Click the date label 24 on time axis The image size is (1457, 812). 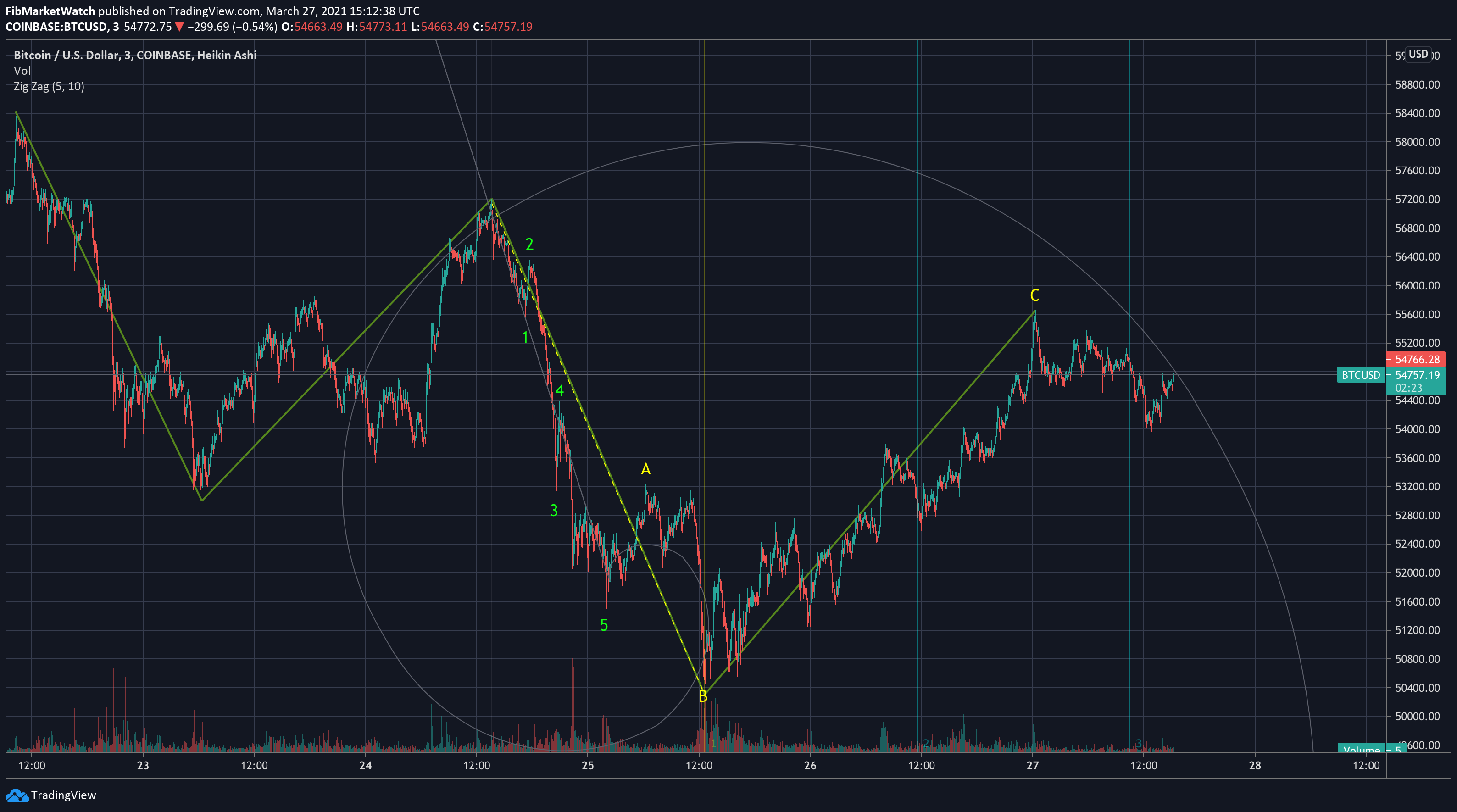click(x=365, y=766)
